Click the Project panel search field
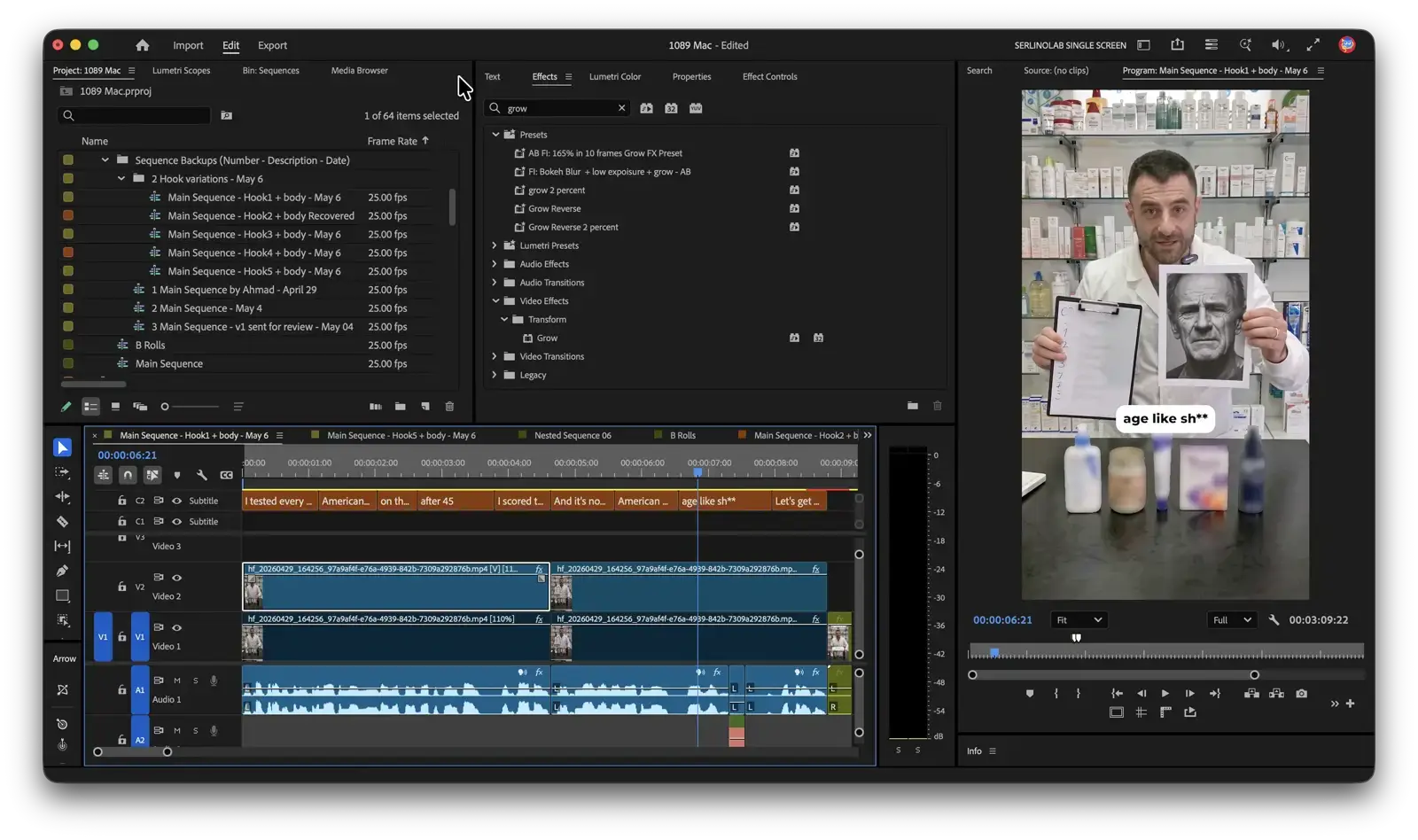Viewport: 1418px width, 840px height. coord(134,115)
